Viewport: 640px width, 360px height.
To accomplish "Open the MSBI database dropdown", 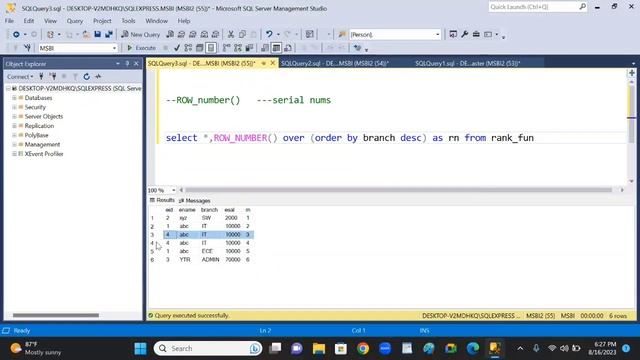I will [x=114, y=48].
